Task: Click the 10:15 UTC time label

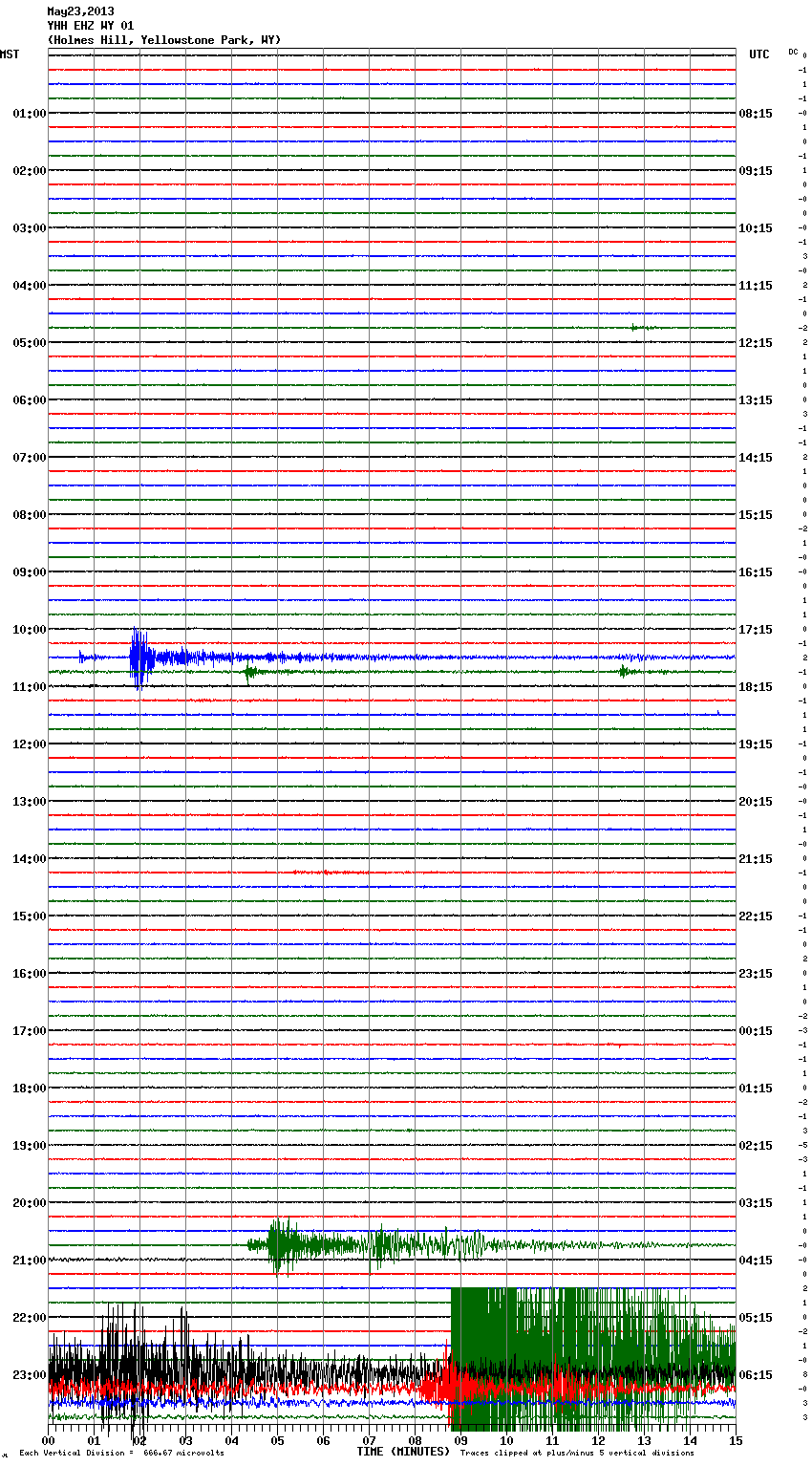Action: pyautogui.click(x=756, y=228)
